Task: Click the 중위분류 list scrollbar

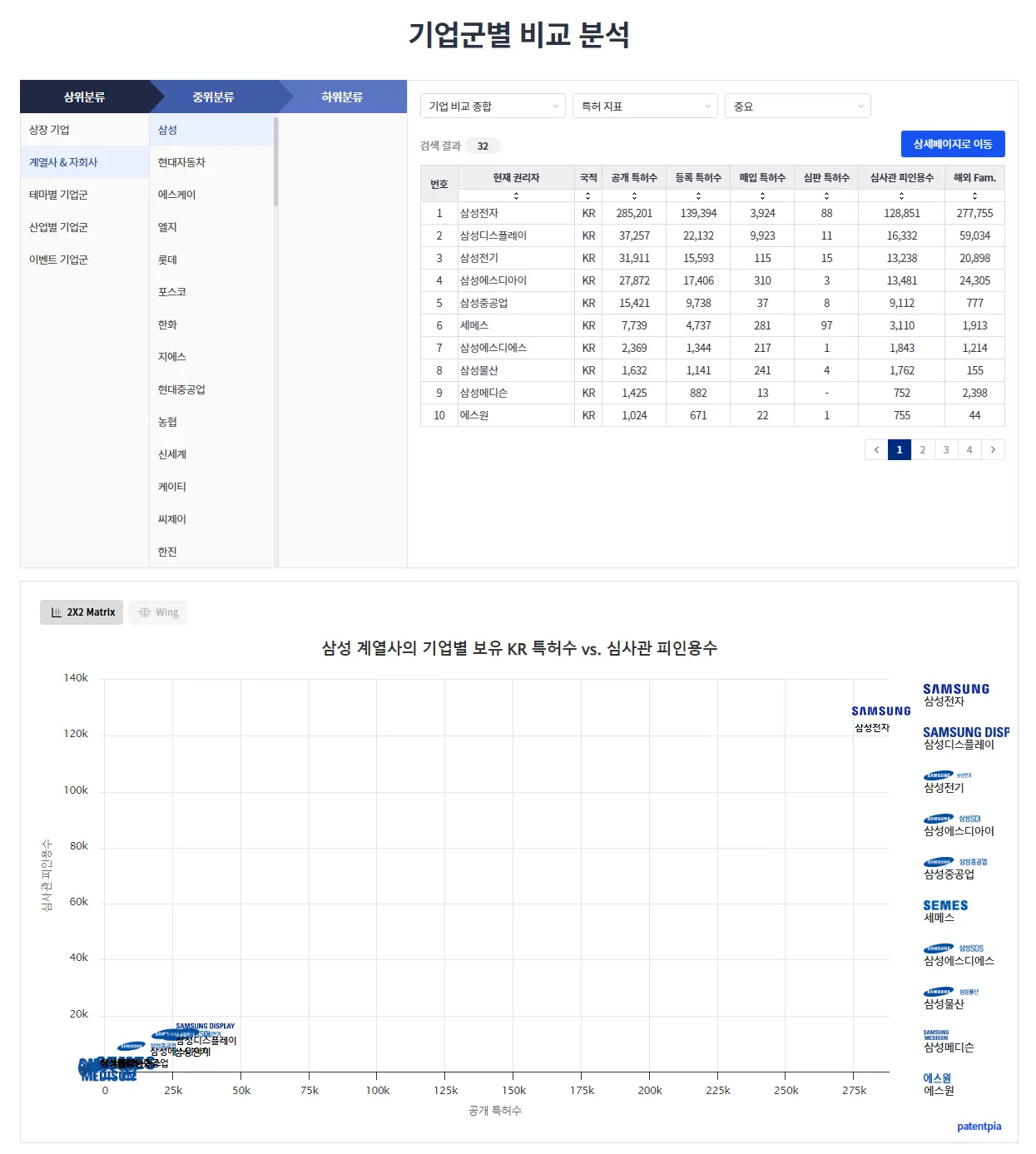Action: coord(275,161)
